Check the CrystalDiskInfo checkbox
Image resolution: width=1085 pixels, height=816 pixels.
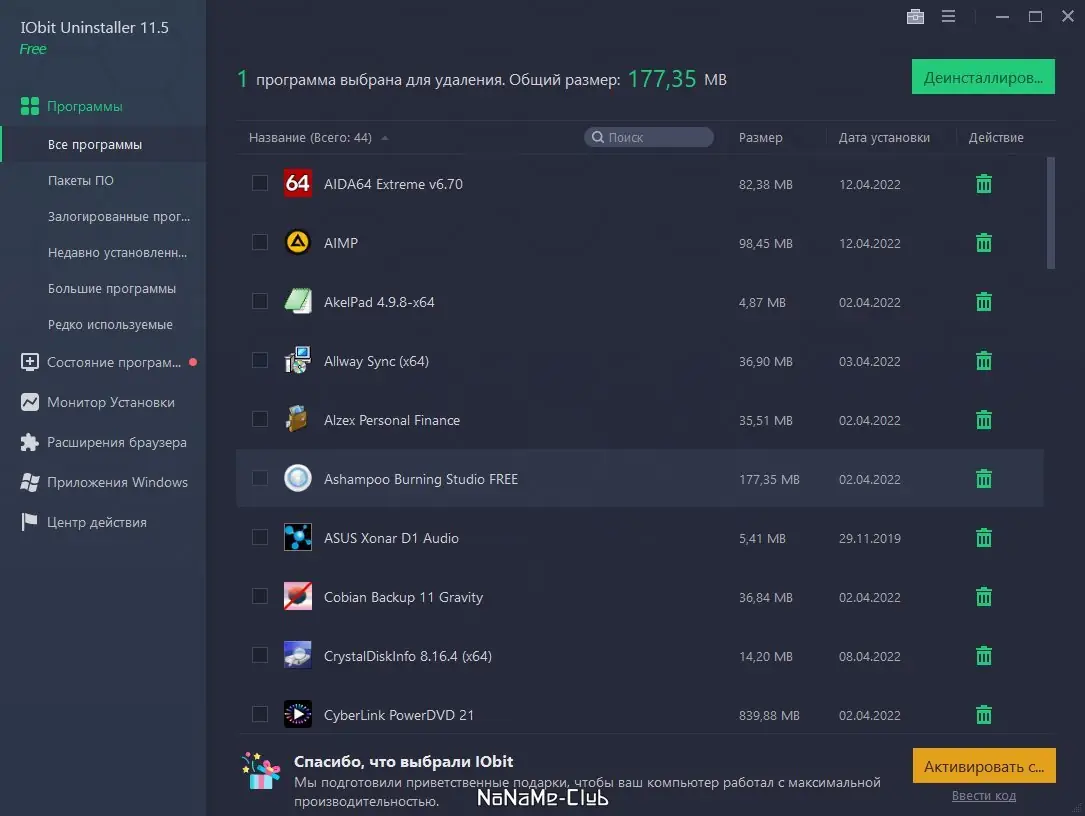pyautogui.click(x=259, y=655)
